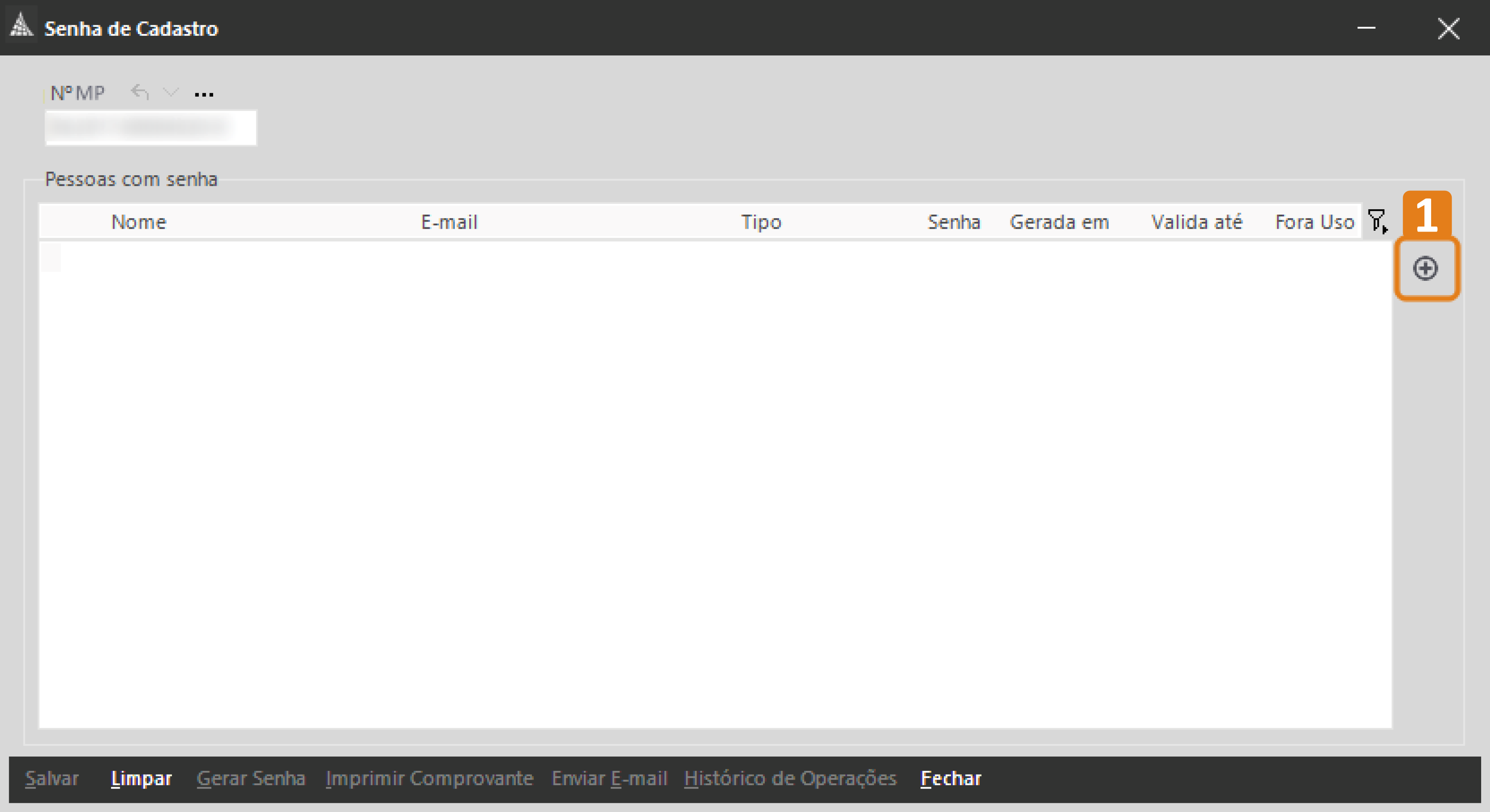Minimize the Senha de Cadastro window
This screenshot has height=812, width=1490.
1366,28
